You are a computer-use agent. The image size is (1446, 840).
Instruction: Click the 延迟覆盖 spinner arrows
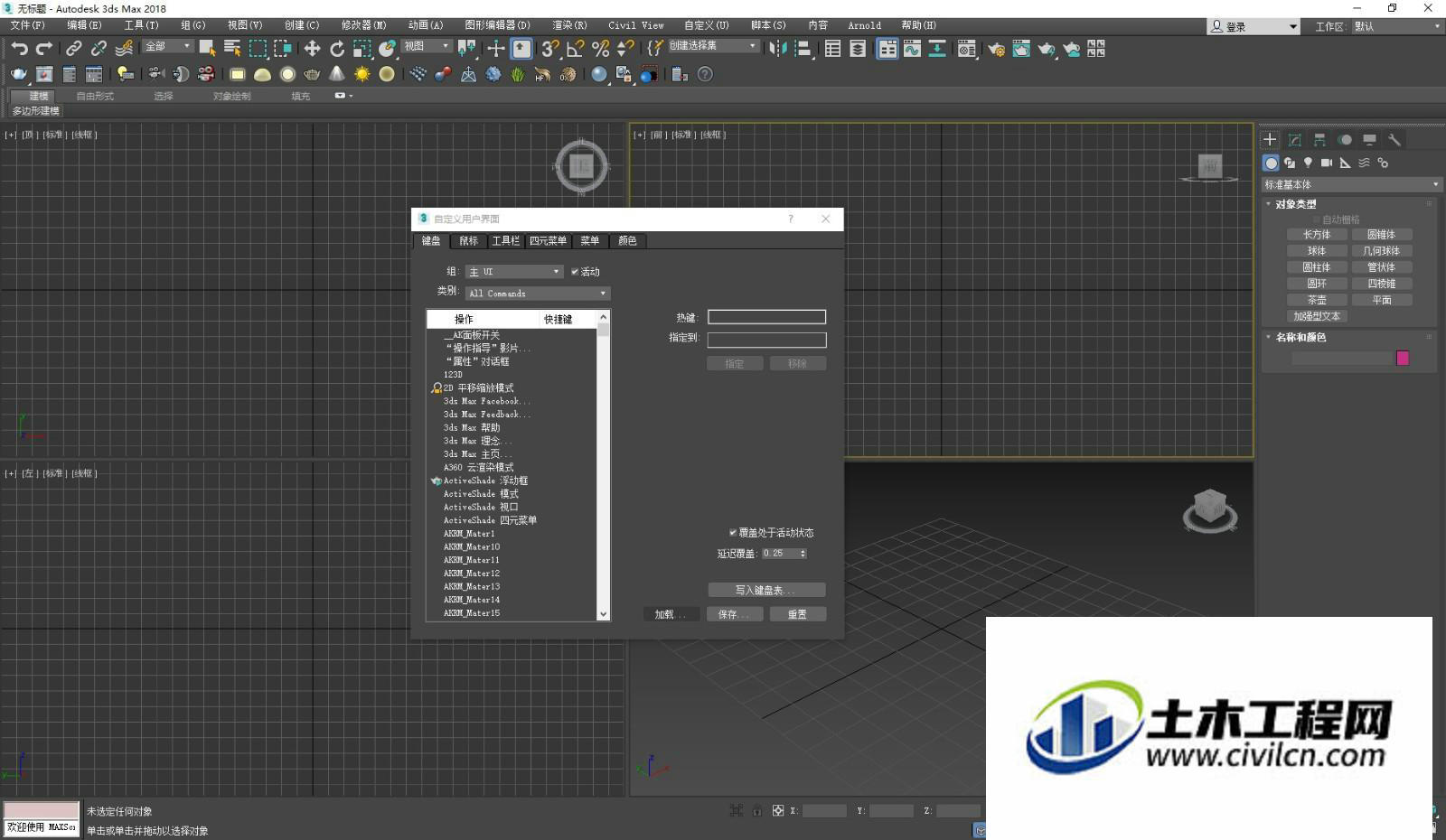tap(803, 554)
